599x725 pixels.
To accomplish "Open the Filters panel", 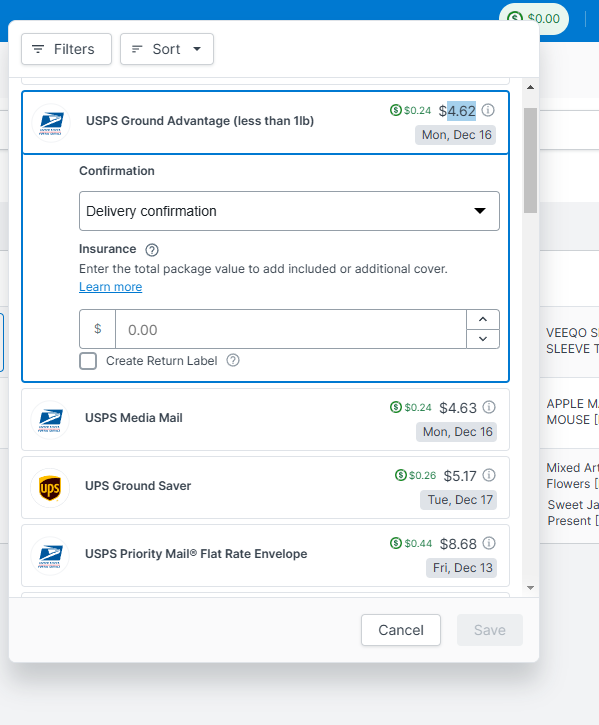I will pos(66,49).
